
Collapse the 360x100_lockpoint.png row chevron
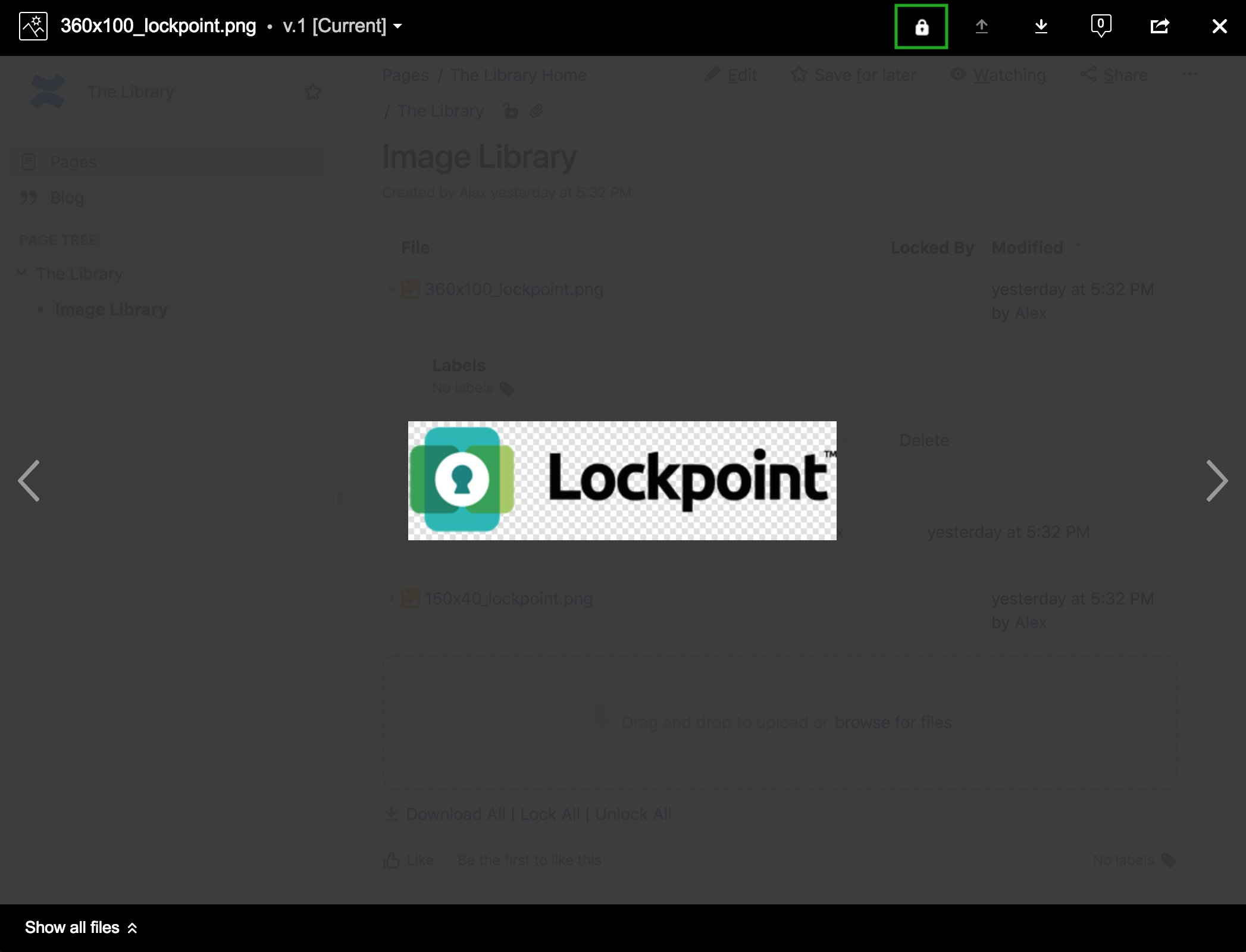(392, 289)
